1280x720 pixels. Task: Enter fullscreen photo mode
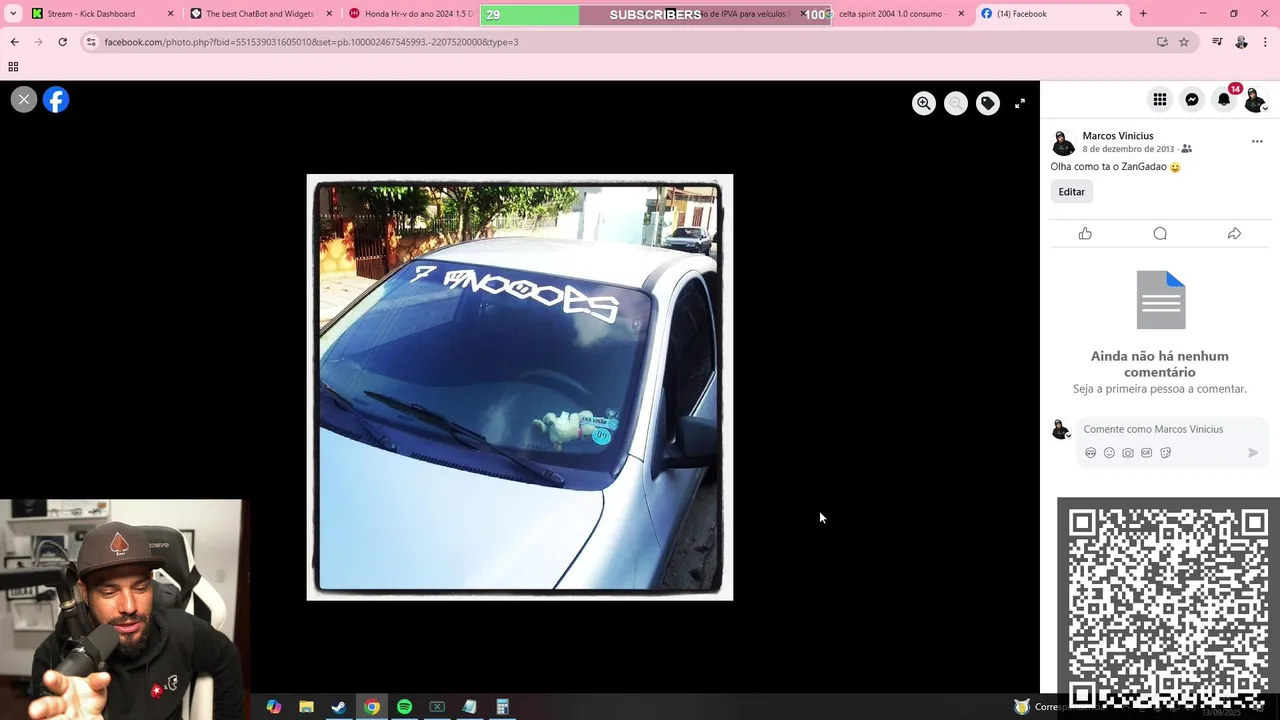click(1020, 103)
